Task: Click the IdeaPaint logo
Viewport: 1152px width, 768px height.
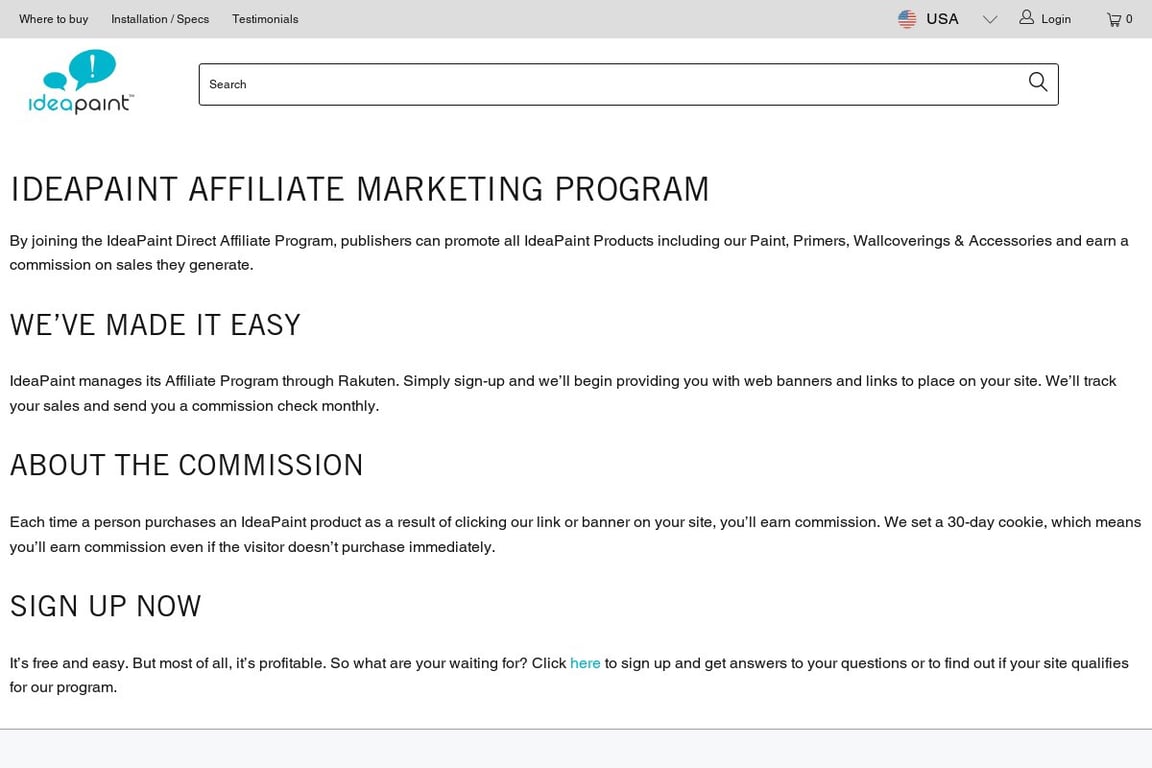Action: coord(81,82)
